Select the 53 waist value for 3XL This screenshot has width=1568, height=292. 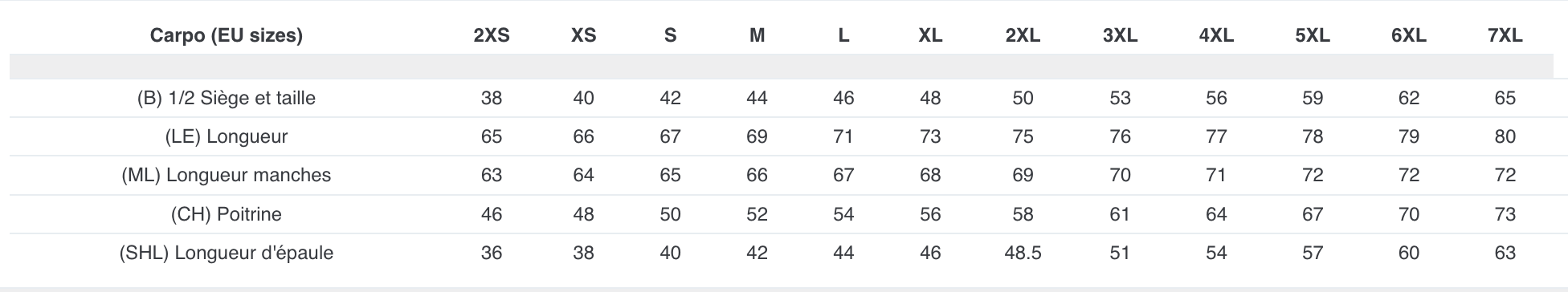click(1120, 98)
